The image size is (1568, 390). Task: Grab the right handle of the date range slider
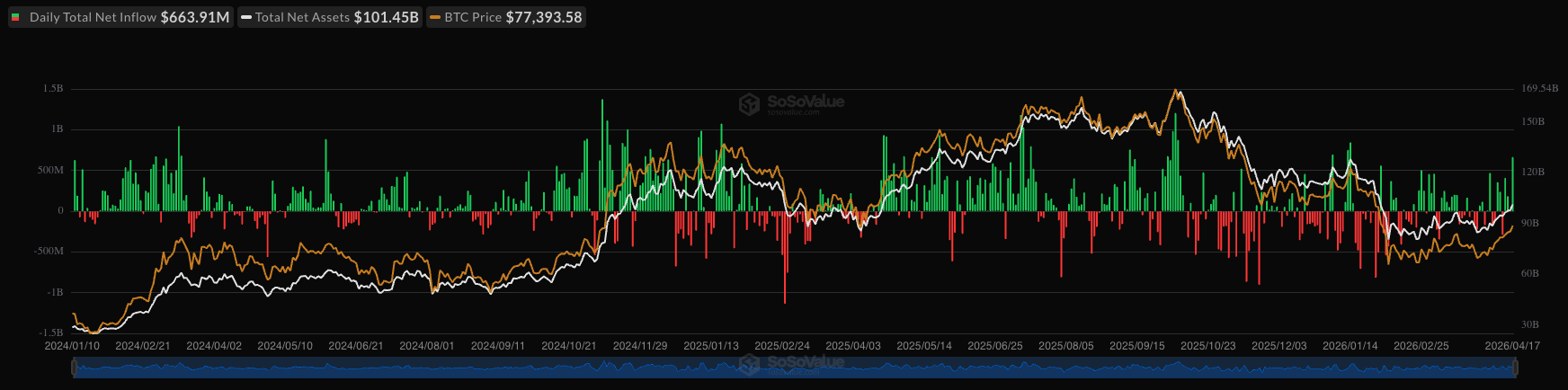pos(1515,368)
